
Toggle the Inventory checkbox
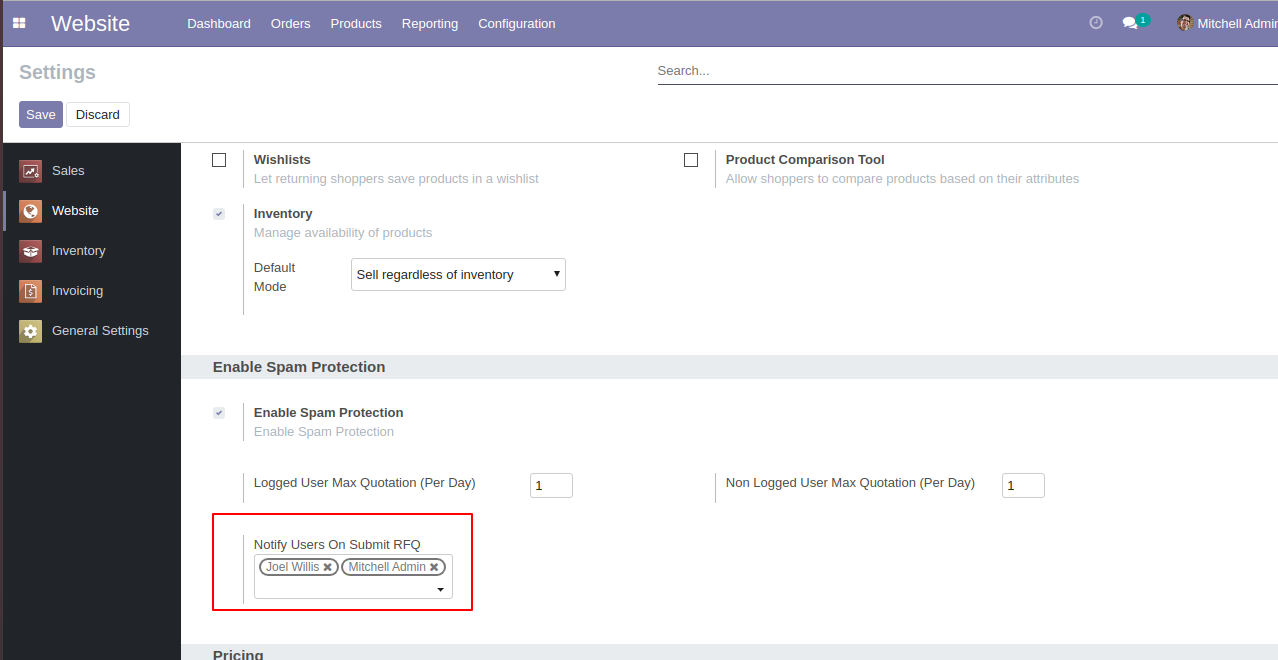219,214
